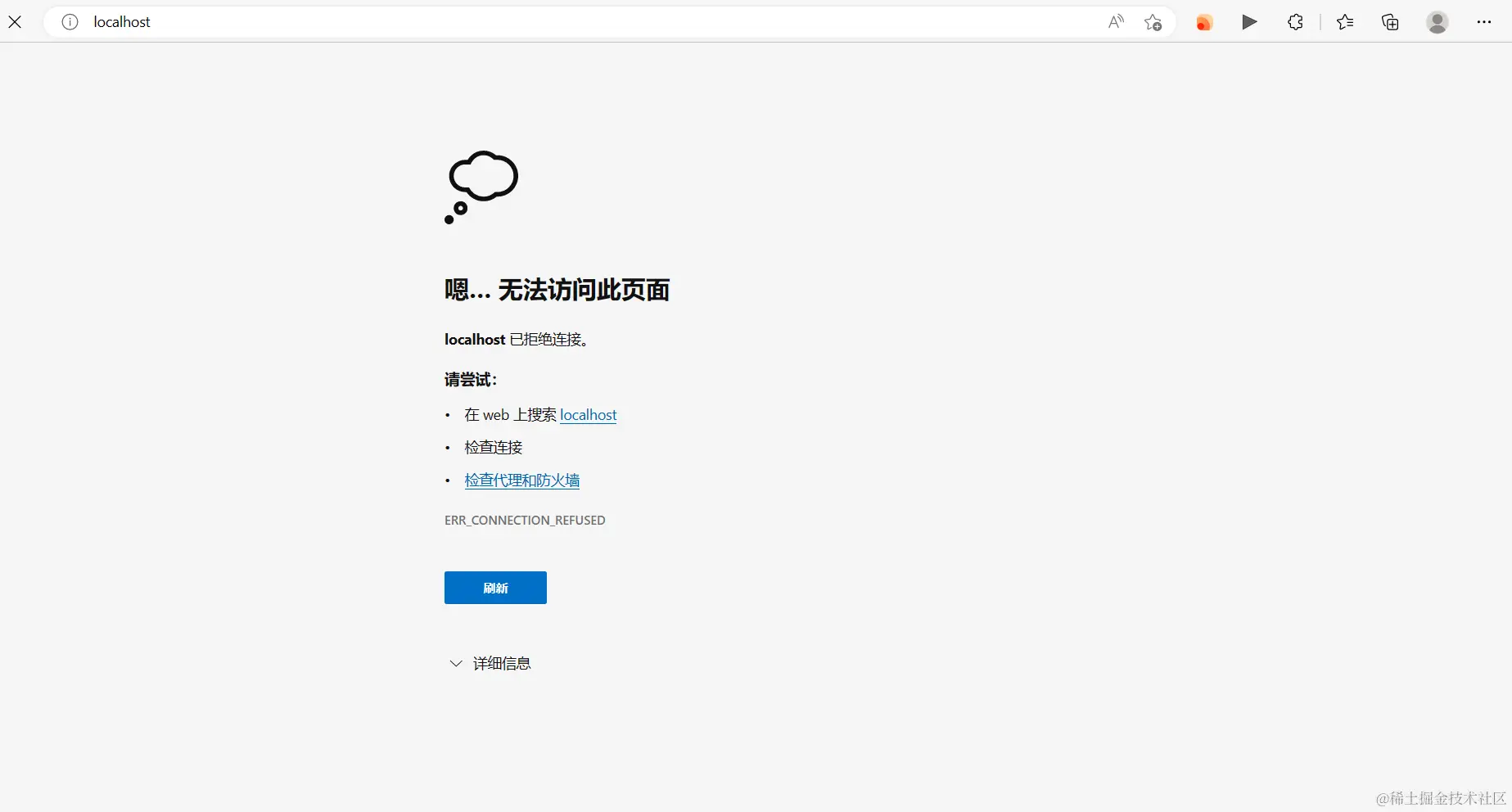
Task: Add page to favorites star icon
Action: pyautogui.click(x=1153, y=22)
